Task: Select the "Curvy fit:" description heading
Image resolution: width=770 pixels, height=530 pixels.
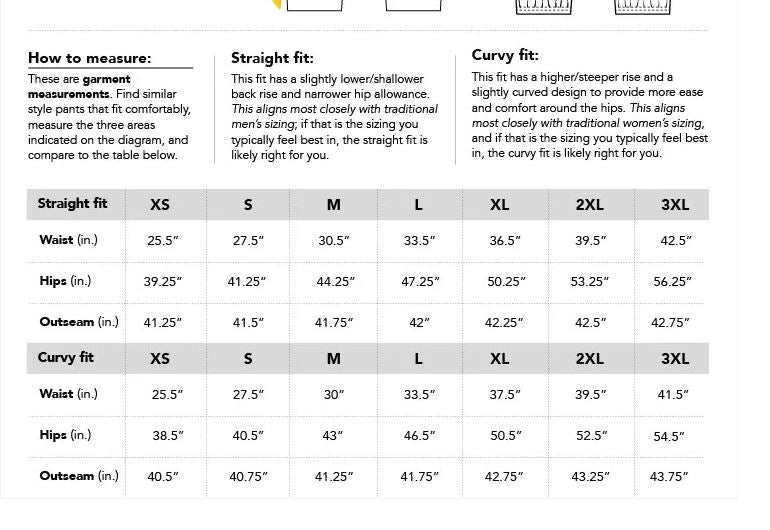Action: [505, 55]
